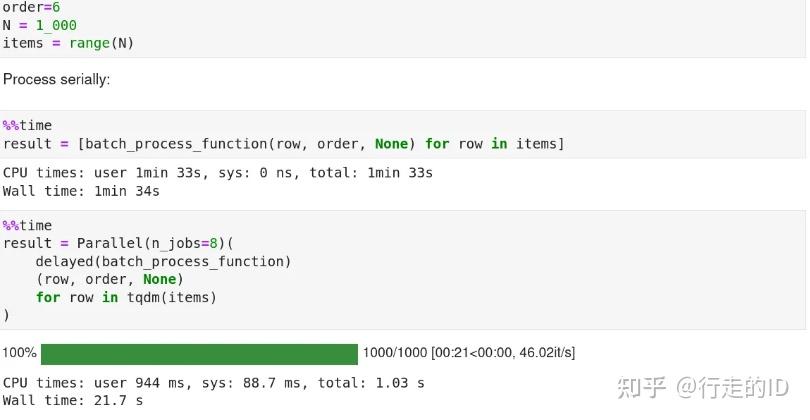Screen dimensions: 810x420
Task: Click the "100%" progress label
Action: 19,353
